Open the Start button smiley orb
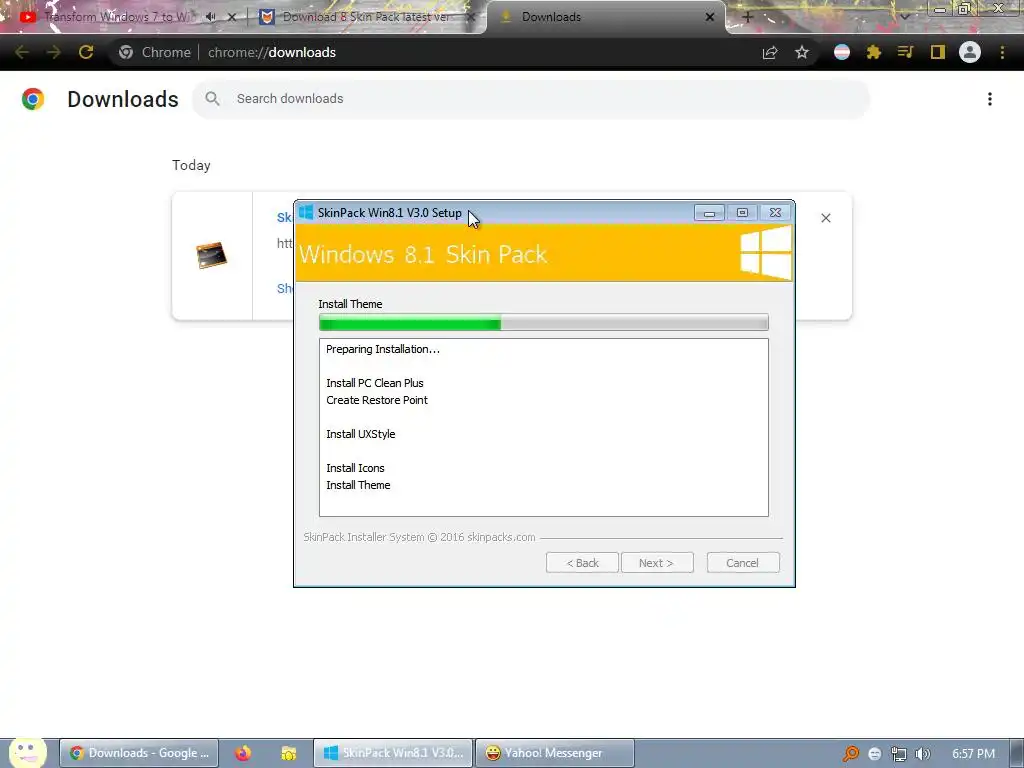1024x768 pixels. pos(27,752)
